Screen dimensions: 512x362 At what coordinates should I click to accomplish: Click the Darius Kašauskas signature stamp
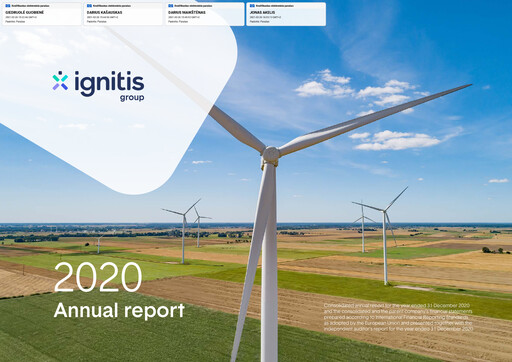click(x=123, y=14)
